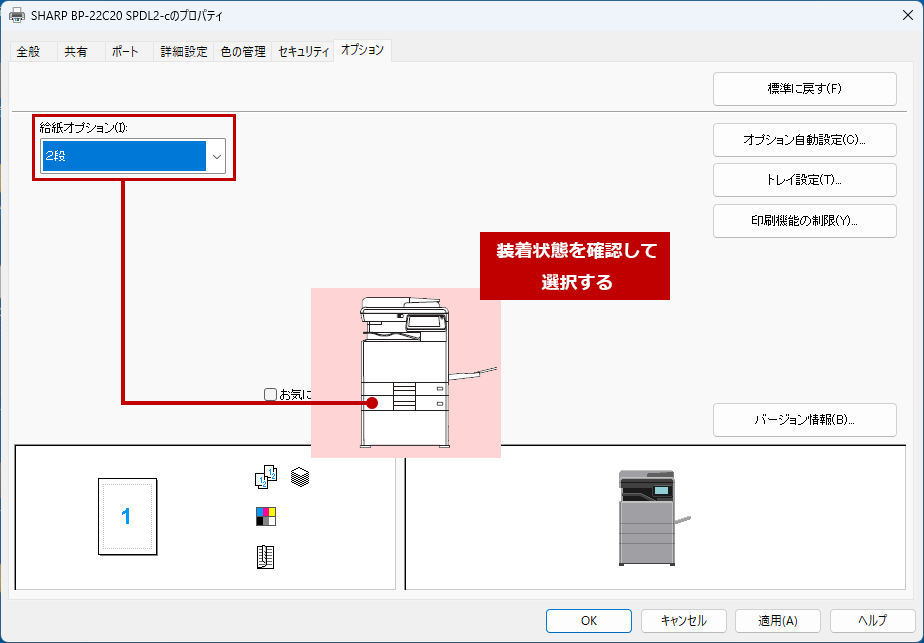
Task: Click the printer icon in title bar
Action: coord(16,16)
